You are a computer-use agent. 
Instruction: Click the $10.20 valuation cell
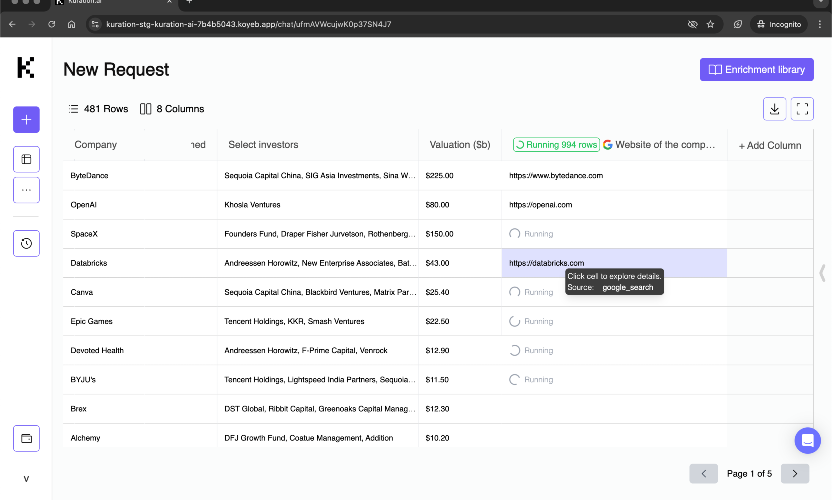[x=460, y=436]
